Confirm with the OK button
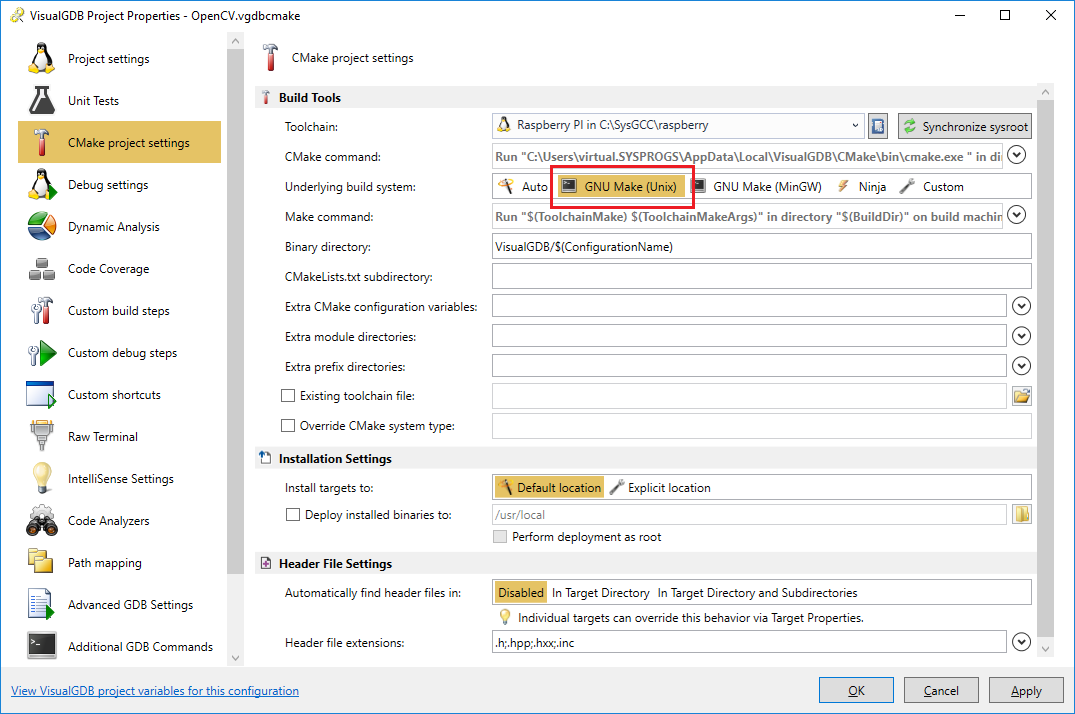Screen dimensions: 1075x714 856,691
